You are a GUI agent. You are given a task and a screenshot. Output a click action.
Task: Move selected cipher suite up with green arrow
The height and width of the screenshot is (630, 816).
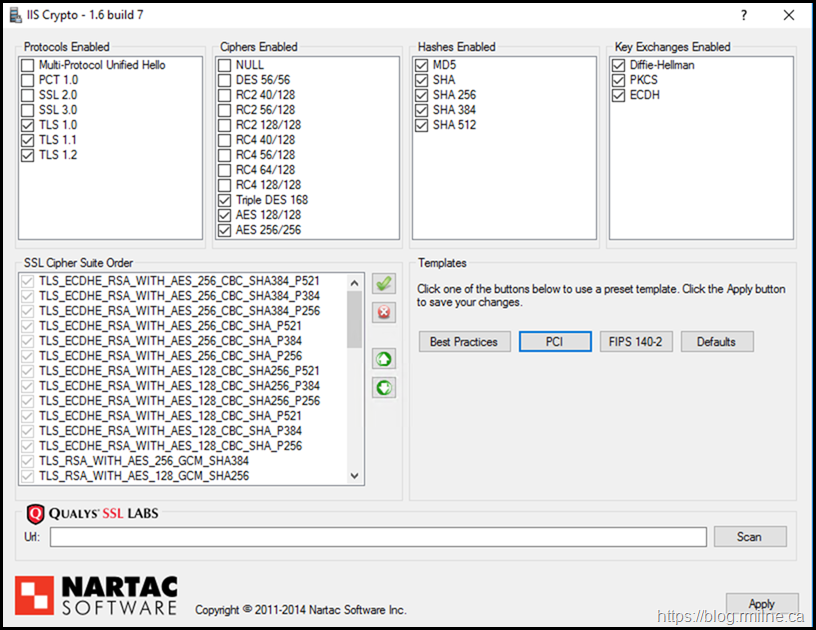[383, 358]
